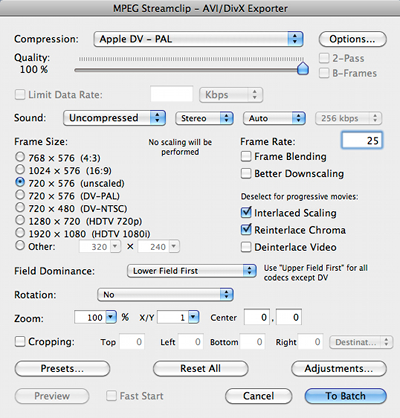Open the Field Dominance dropdown
400x418 pixels.
tap(192, 271)
